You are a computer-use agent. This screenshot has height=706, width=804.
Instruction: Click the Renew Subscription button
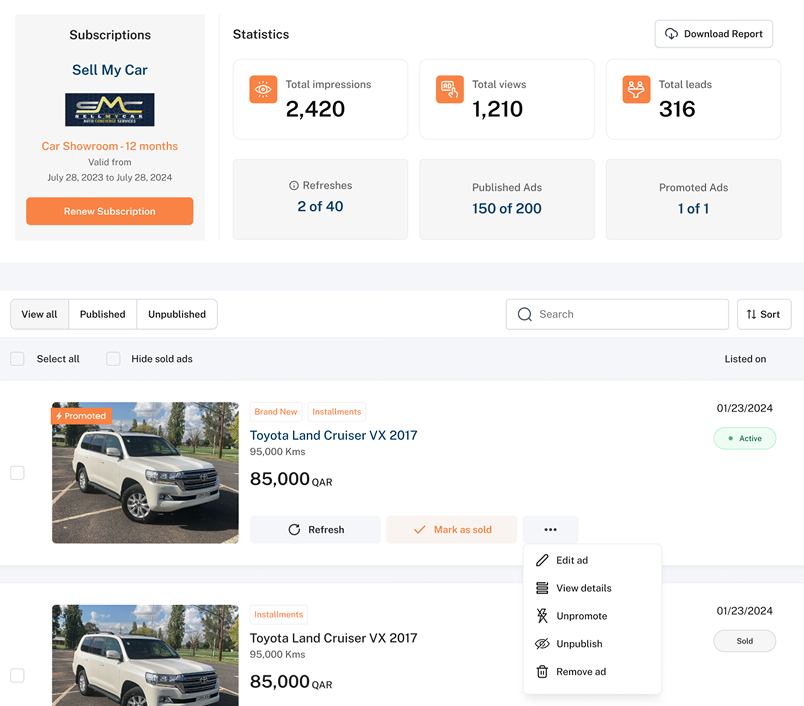pyautogui.click(x=110, y=211)
